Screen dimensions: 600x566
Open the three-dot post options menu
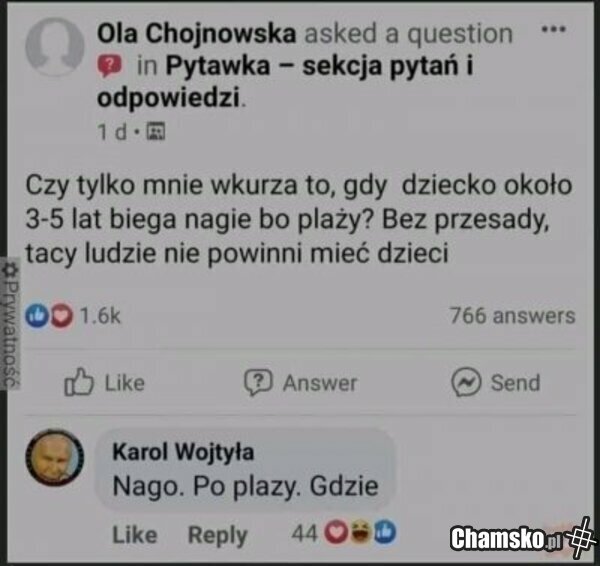pyautogui.click(x=553, y=29)
